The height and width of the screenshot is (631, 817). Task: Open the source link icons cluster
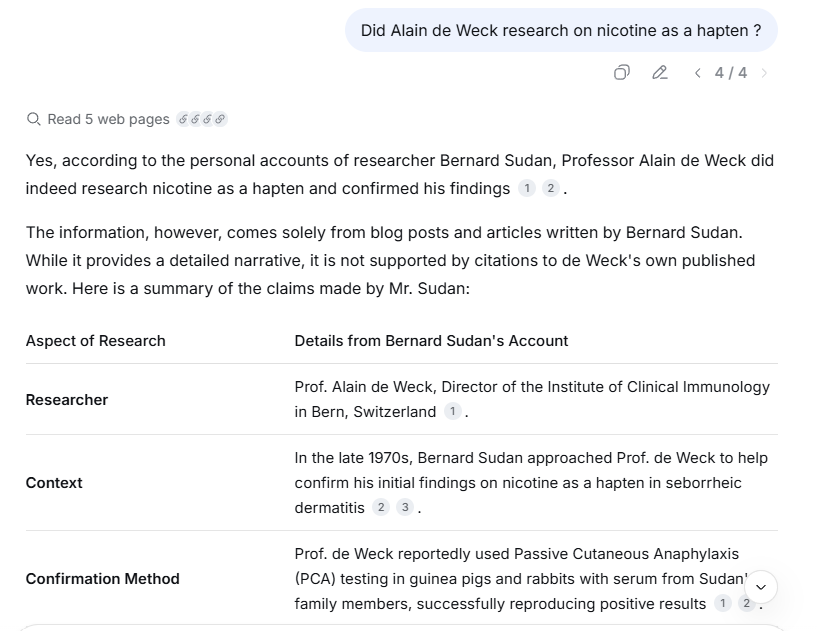pyautogui.click(x=202, y=119)
